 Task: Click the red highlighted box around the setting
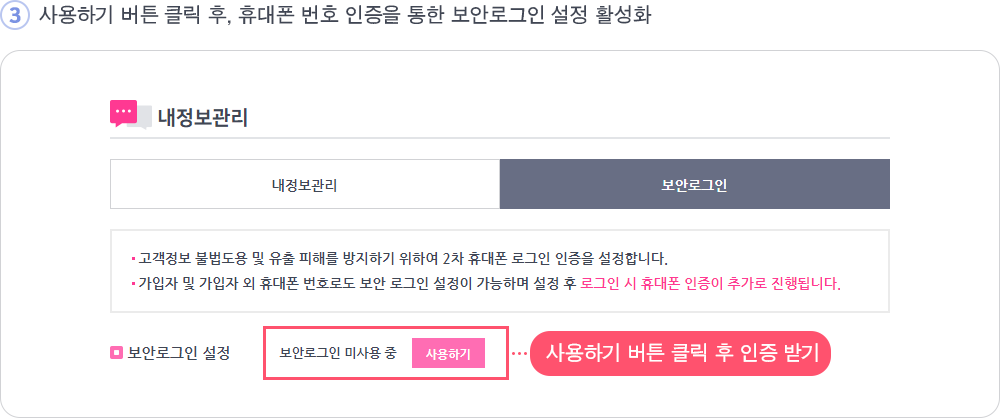[386, 353]
